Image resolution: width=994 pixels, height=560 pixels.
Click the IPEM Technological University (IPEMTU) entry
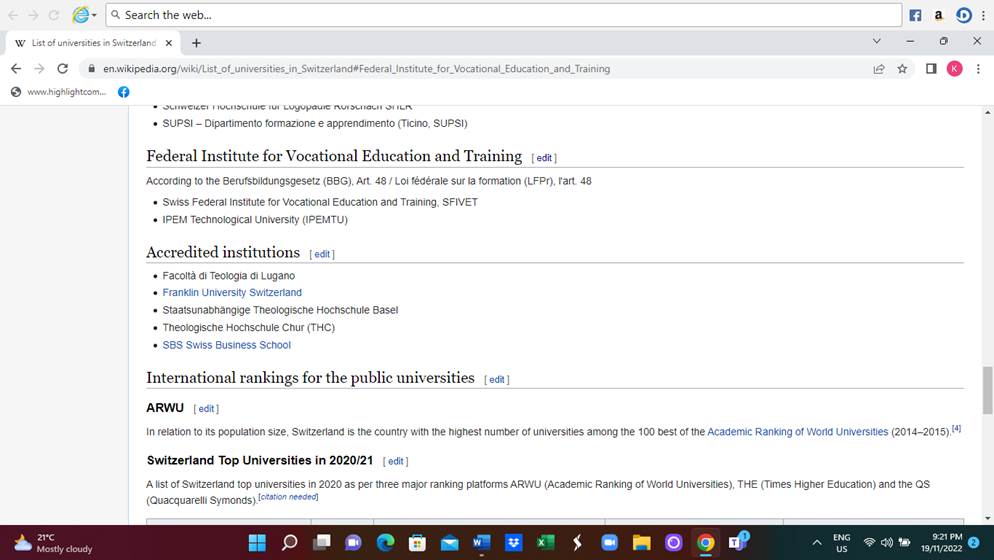(255, 219)
